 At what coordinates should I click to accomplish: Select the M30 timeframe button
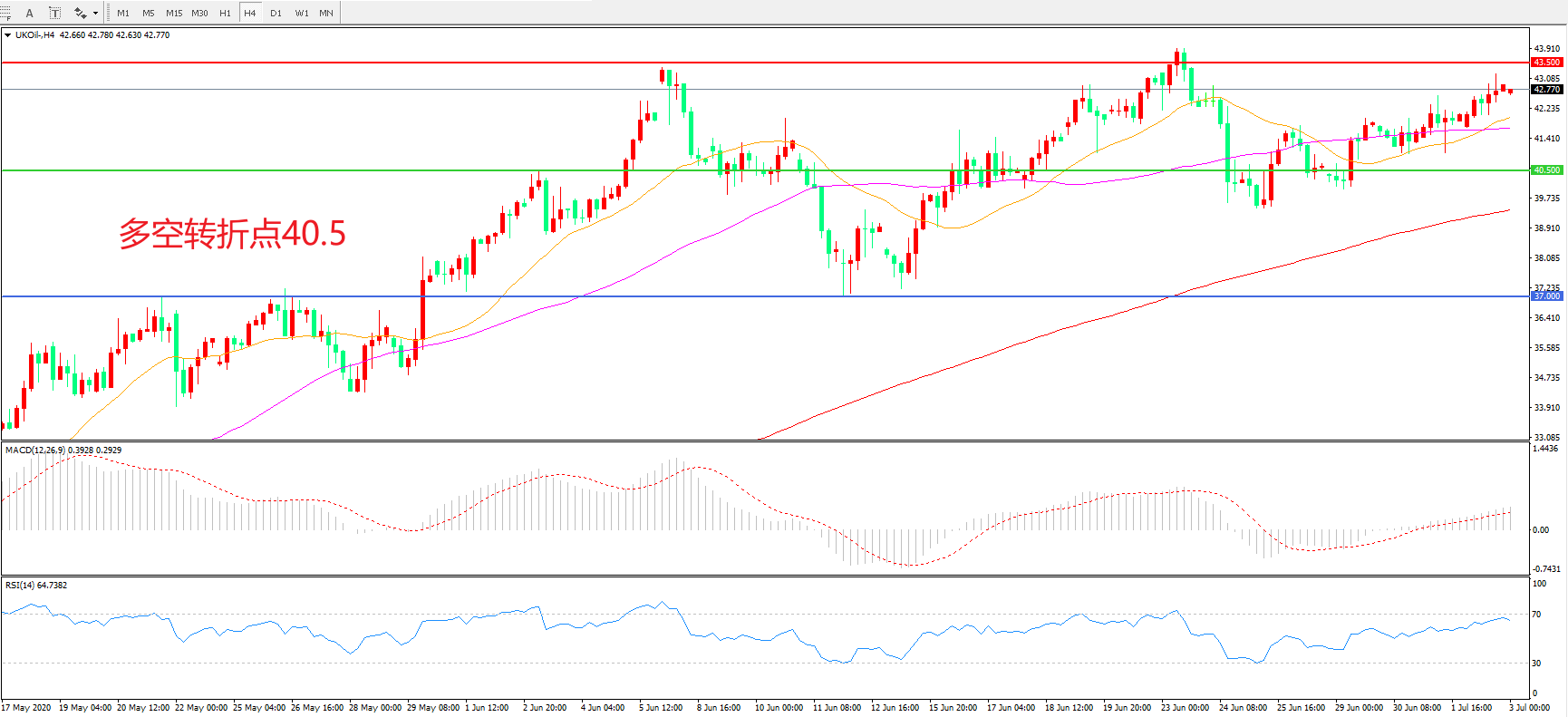[x=199, y=13]
